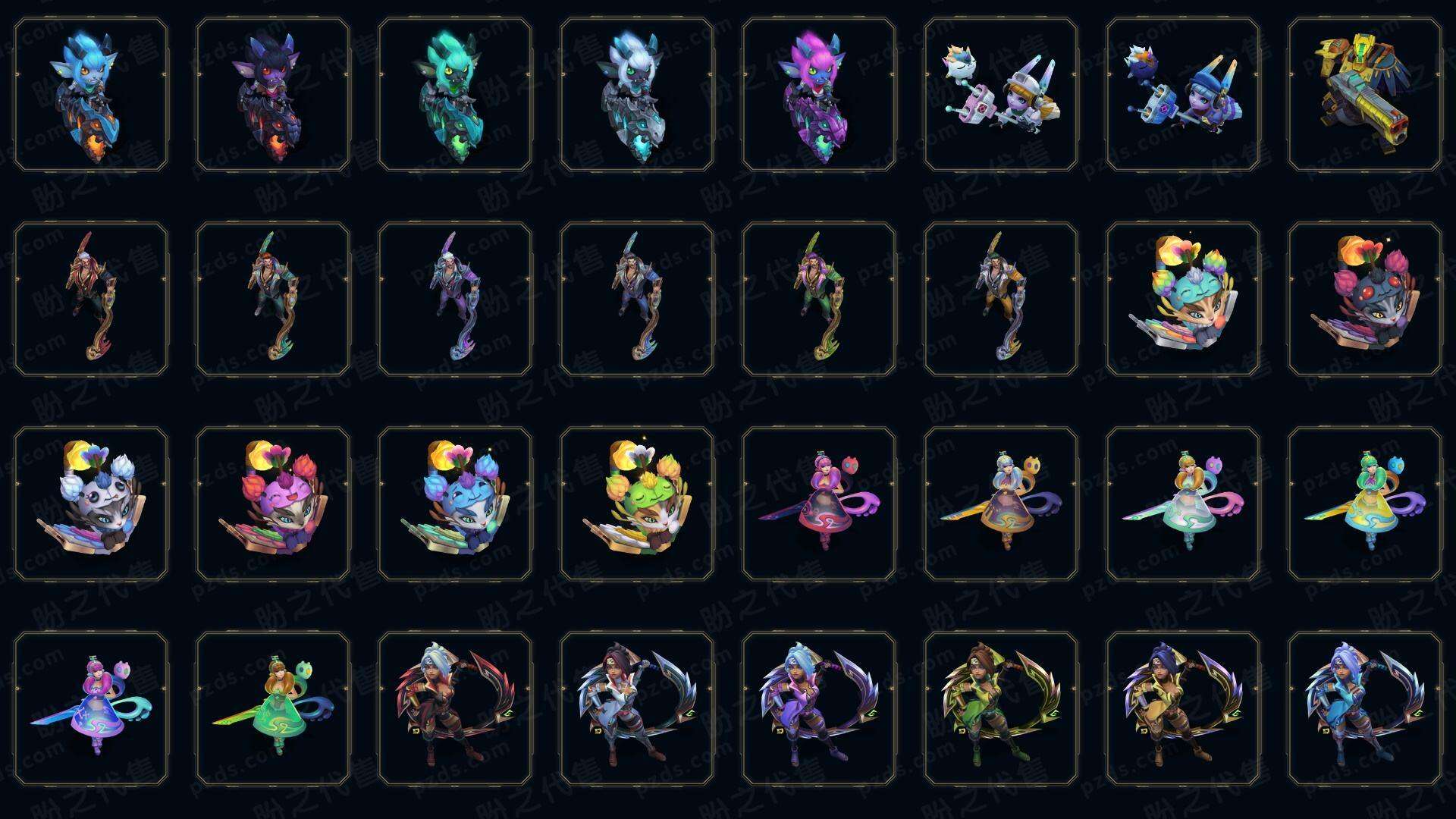Select the purple scythe wielder chroma

pyautogui.click(x=455, y=299)
